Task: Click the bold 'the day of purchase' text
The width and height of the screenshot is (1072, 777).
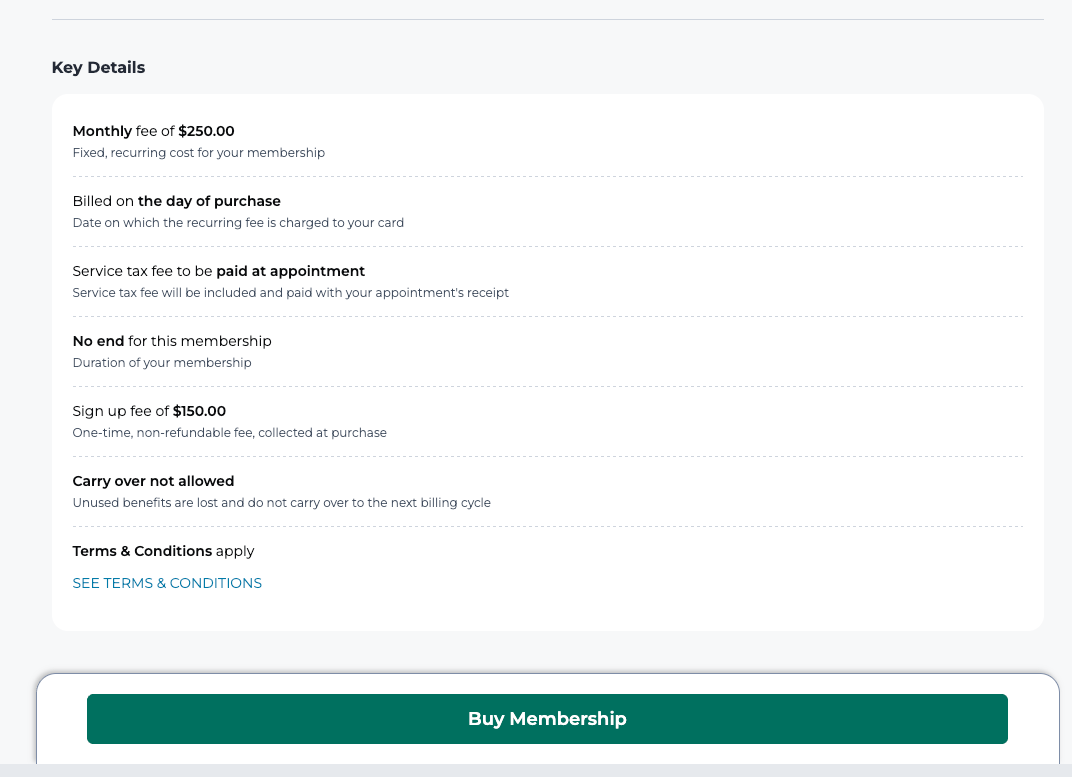Action: (x=209, y=201)
